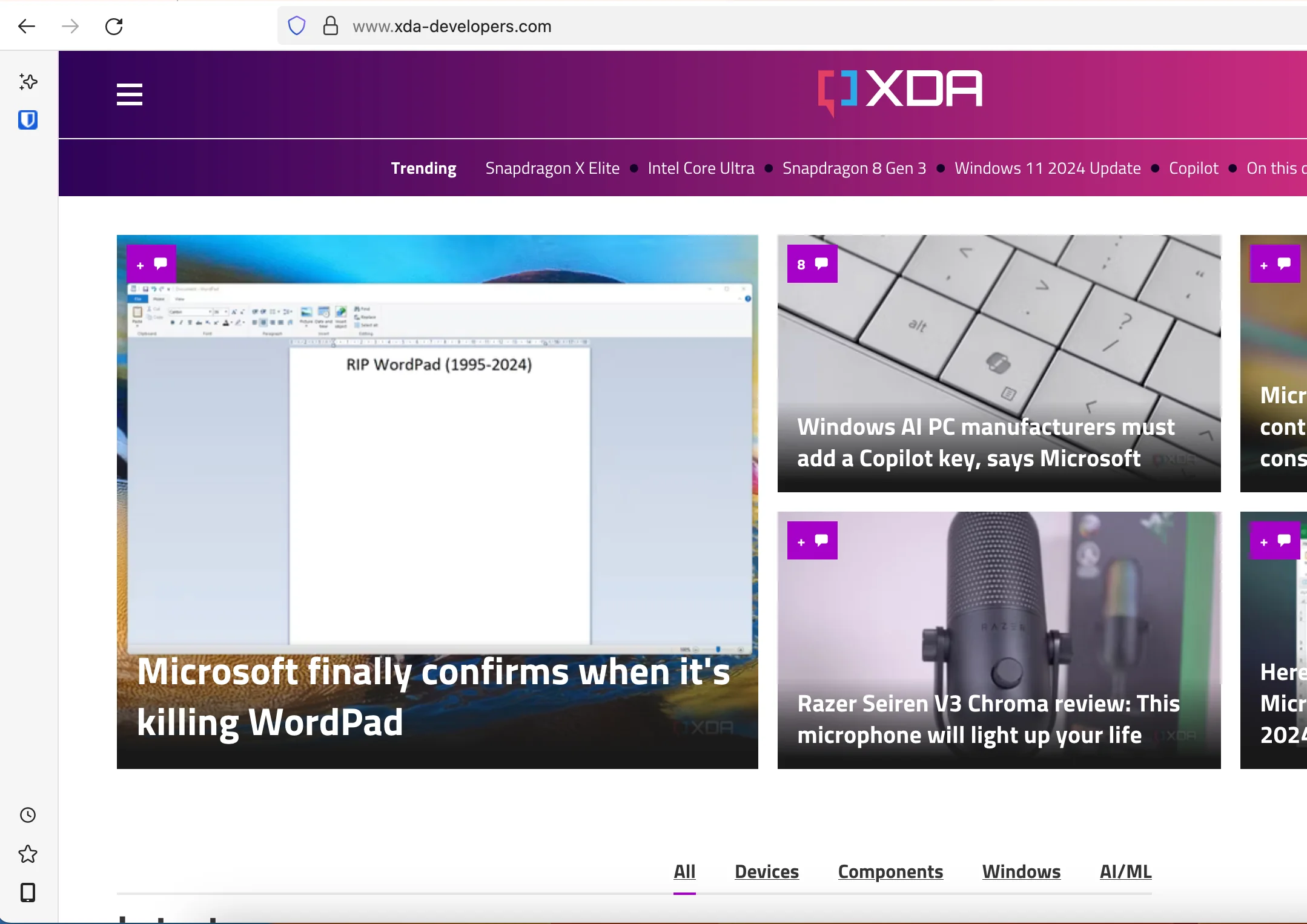The width and height of the screenshot is (1307, 924).
Task: Switch to the Devices tab
Action: pos(767,872)
